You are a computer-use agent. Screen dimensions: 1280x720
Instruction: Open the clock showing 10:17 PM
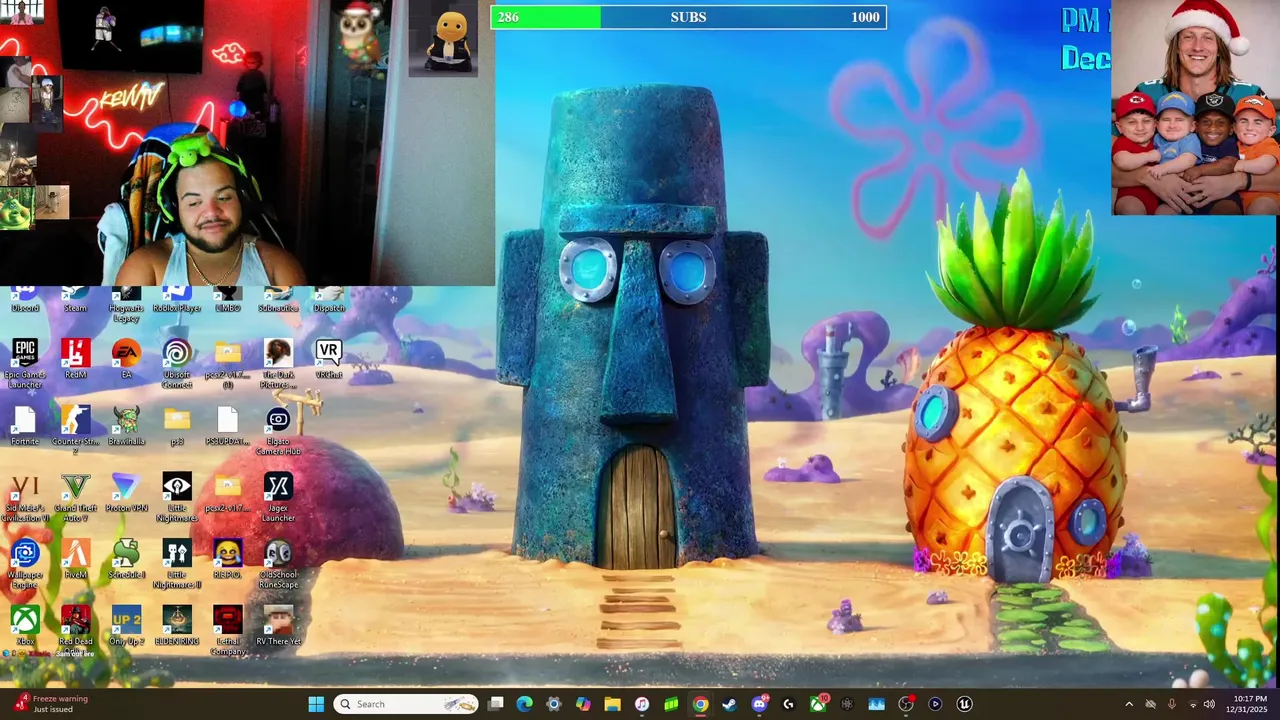coord(1250,704)
